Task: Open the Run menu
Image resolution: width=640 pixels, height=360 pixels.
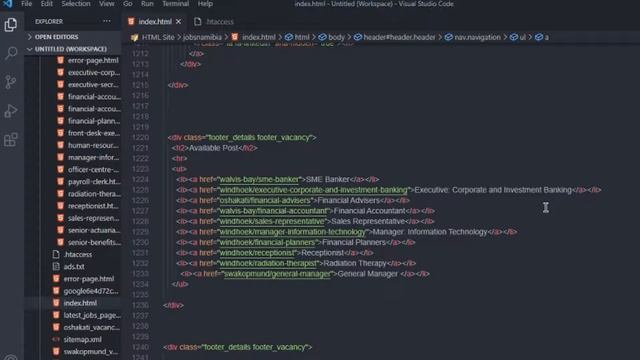Action: 147,4
